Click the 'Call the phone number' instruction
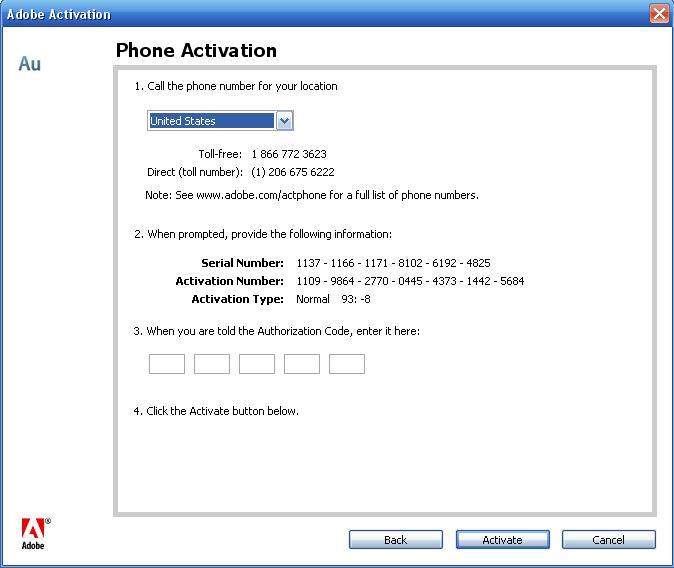Viewport: 674px width, 568px height. point(236,86)
